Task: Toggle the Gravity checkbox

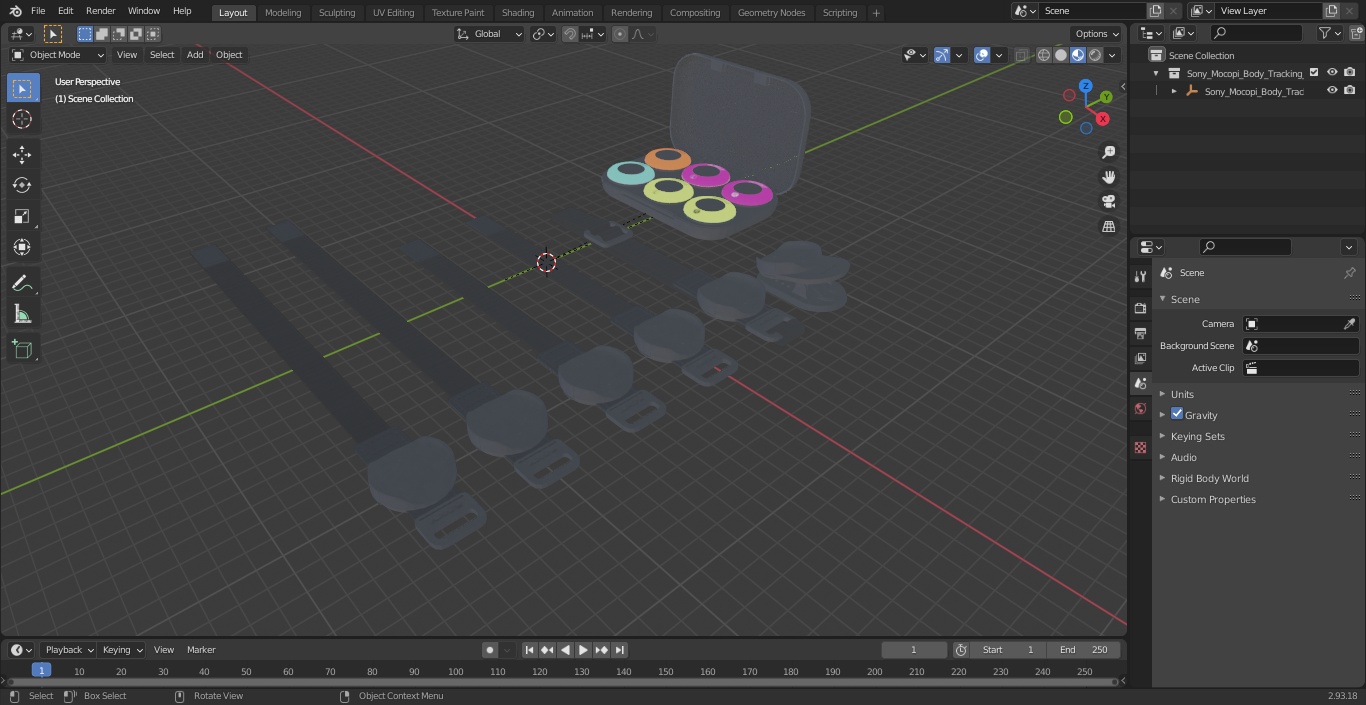Action: click(1177, 414)
